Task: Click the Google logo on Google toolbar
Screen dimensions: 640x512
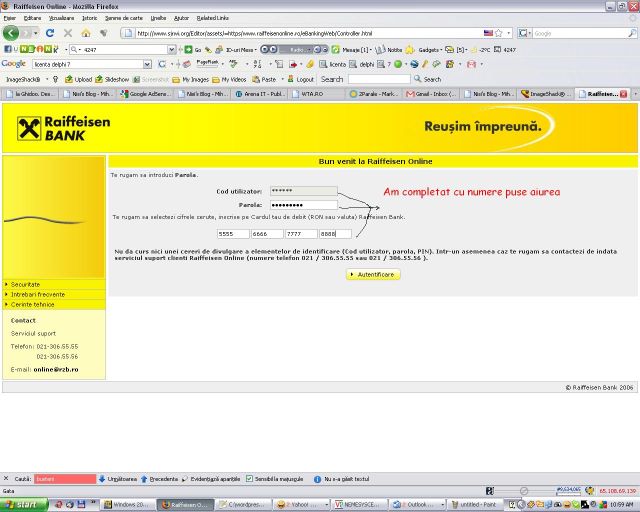Action: (13, 64)
